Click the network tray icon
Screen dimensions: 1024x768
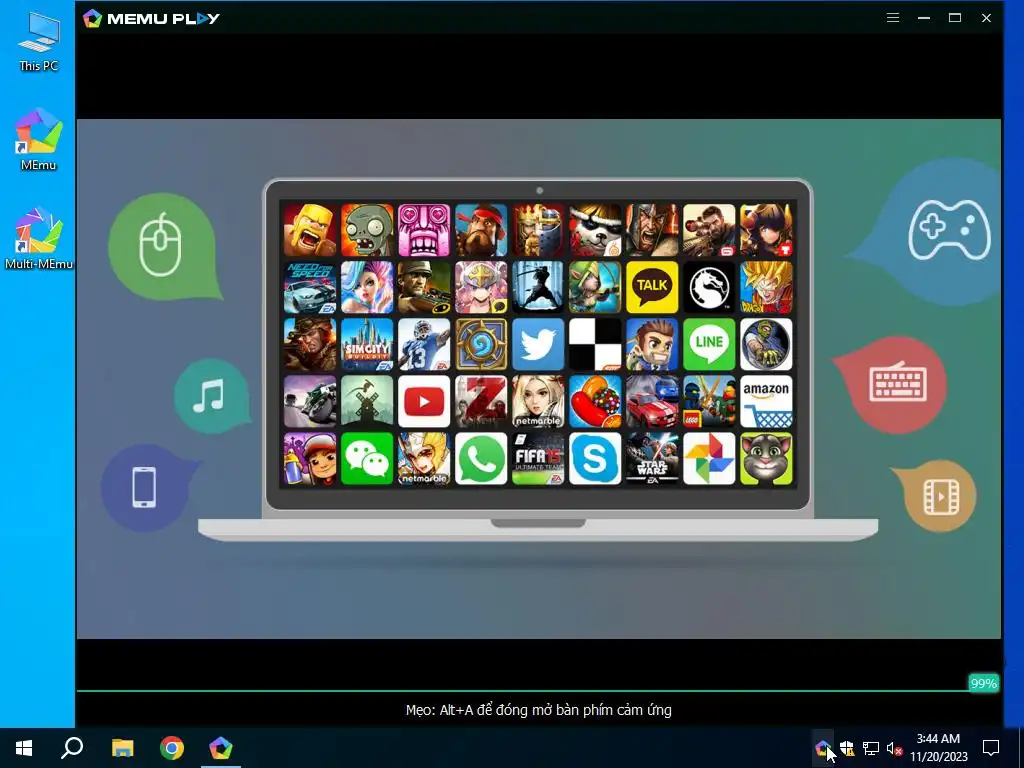tap(871, 748)
